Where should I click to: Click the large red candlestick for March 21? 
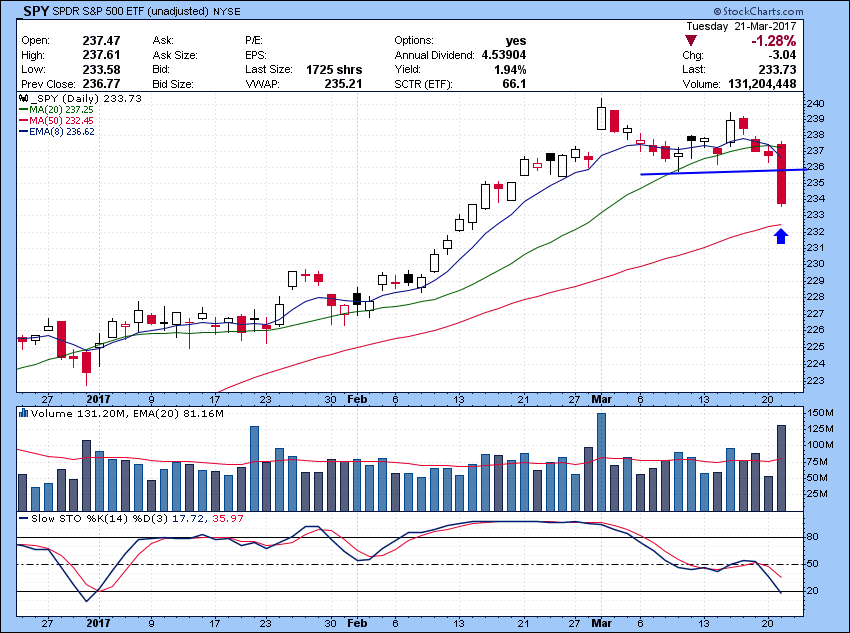(781, 173)
